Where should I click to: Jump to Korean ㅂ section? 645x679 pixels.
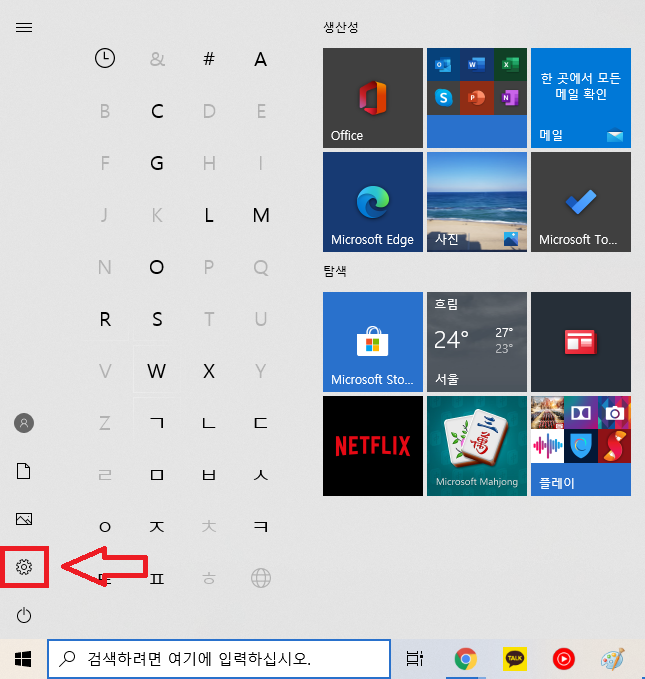209,475
